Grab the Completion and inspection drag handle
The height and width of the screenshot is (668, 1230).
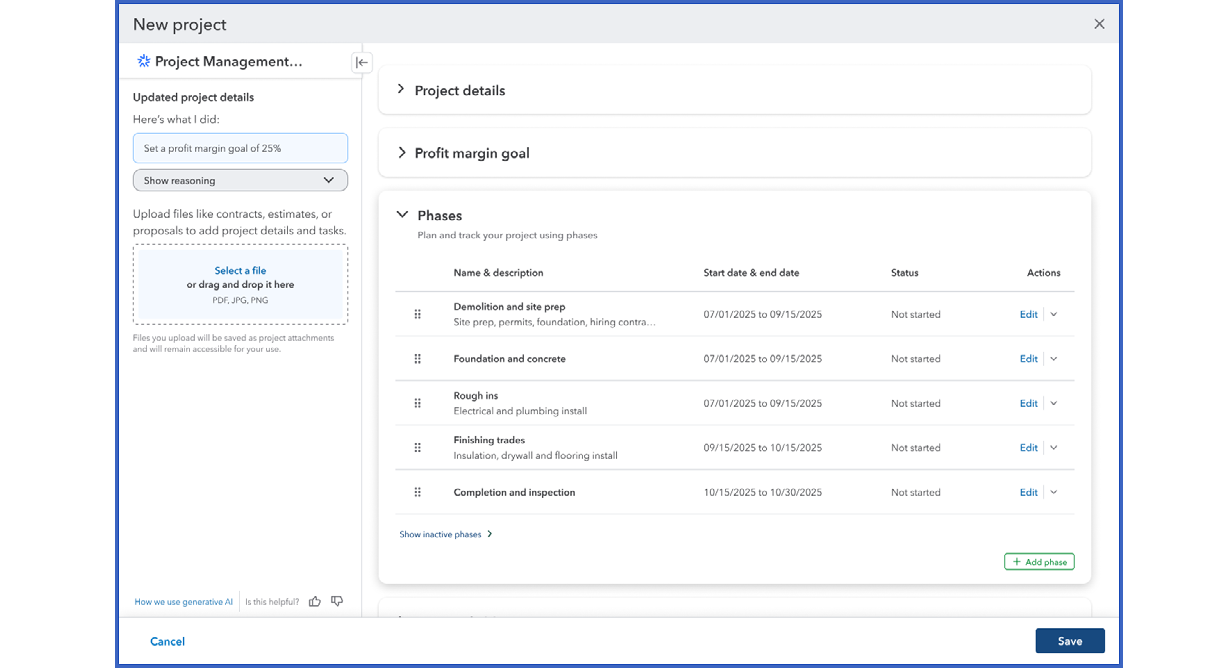pyautogui.click(x=418, y=492)
